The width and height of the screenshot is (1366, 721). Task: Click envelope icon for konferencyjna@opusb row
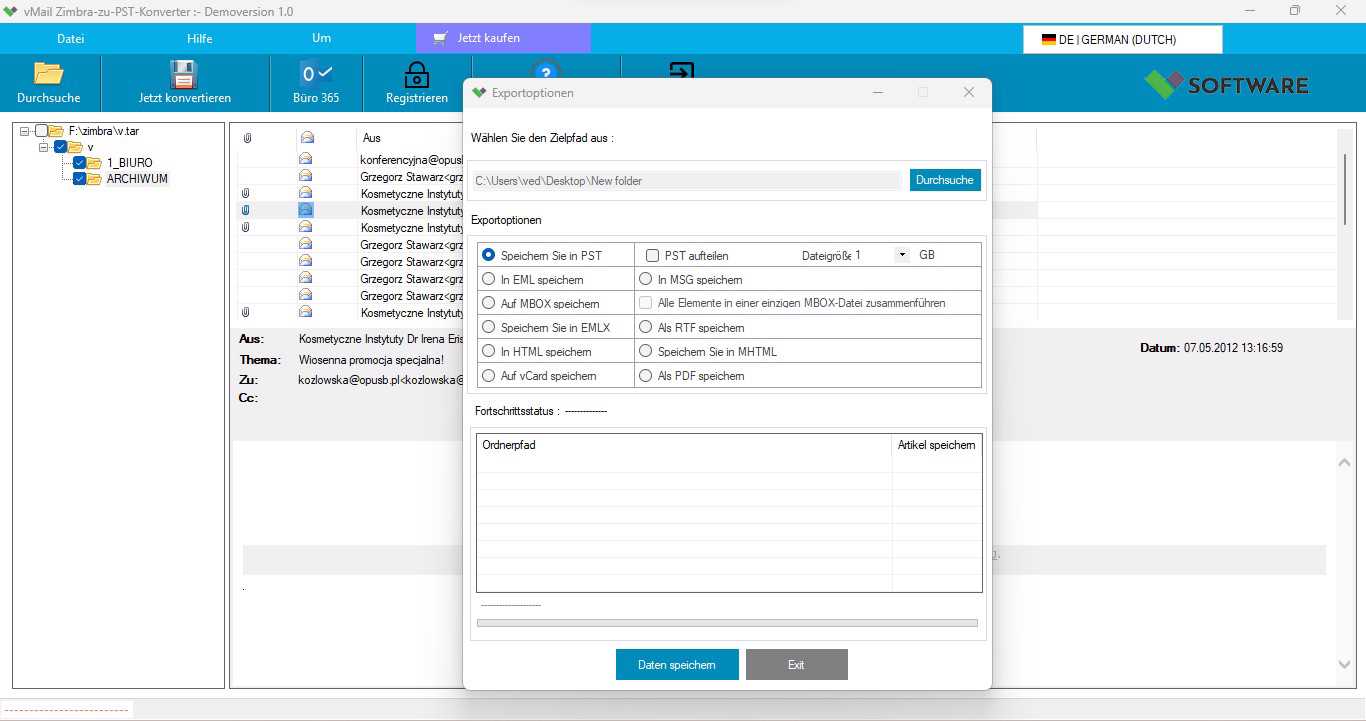point(306,158)
